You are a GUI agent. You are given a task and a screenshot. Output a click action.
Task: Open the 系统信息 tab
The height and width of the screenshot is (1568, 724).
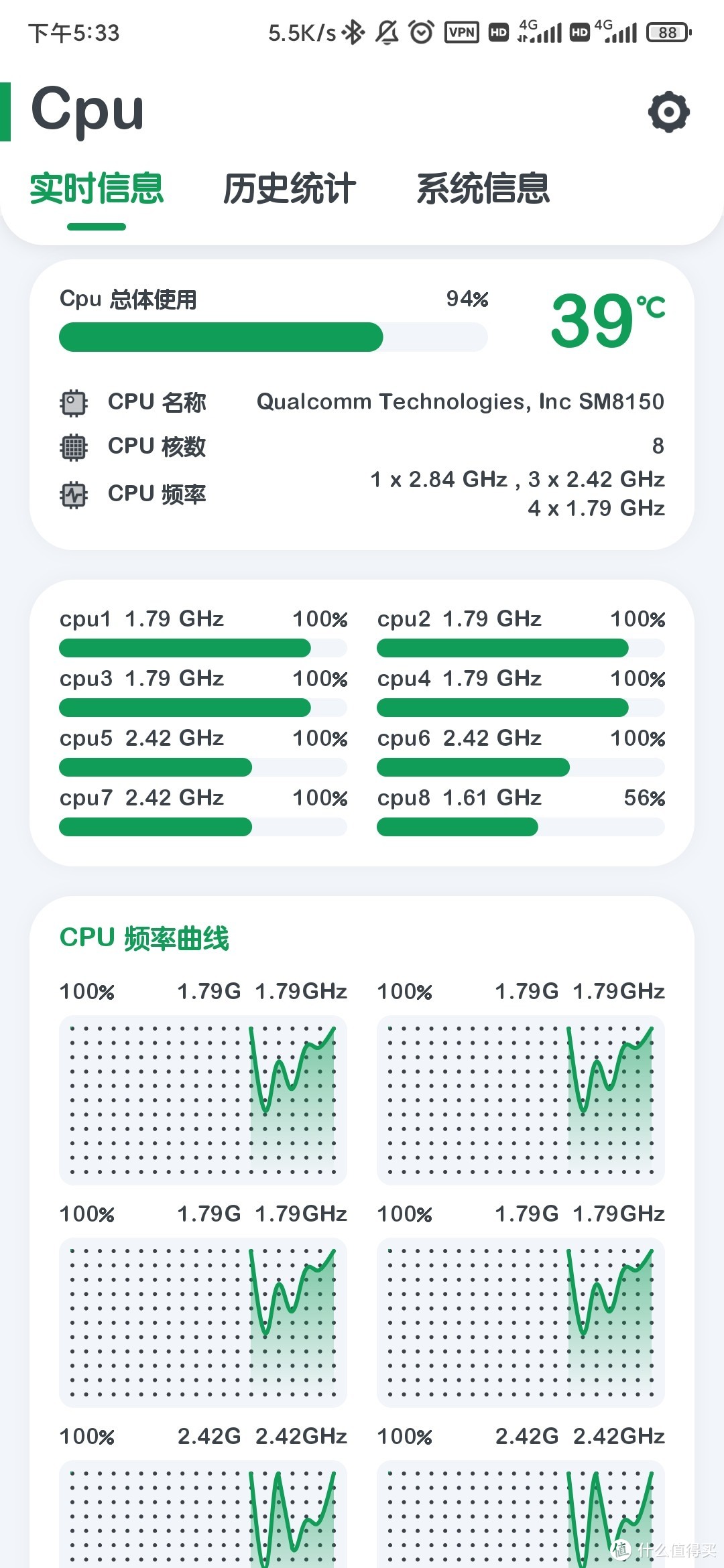pyautogui.click(x=483, y=188)
